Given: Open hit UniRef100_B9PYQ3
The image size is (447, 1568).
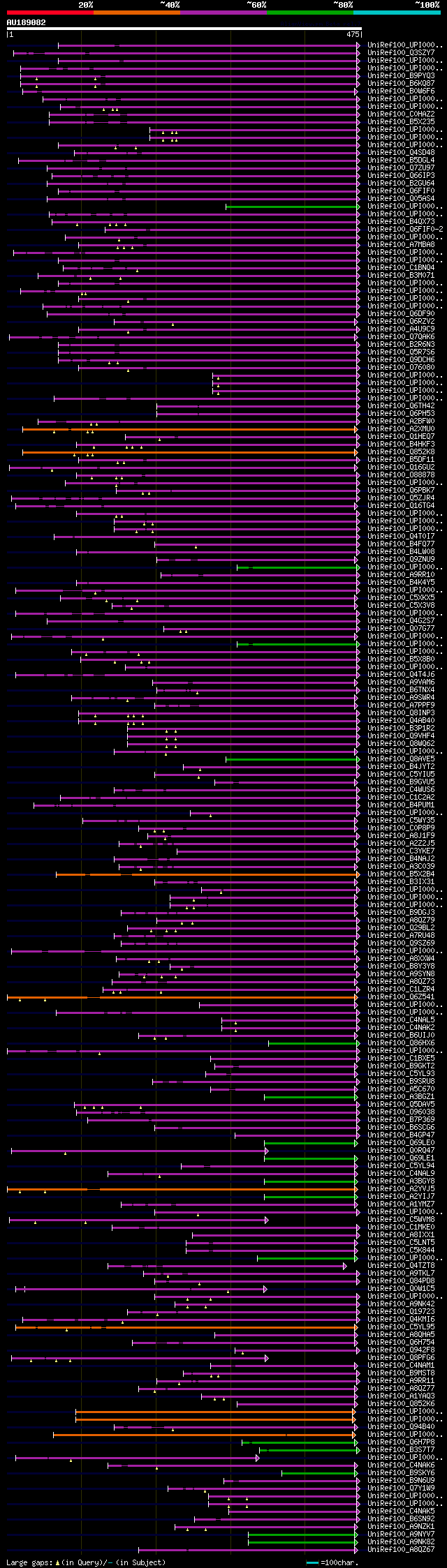Looking at the screenshot, I should [401, 75].
